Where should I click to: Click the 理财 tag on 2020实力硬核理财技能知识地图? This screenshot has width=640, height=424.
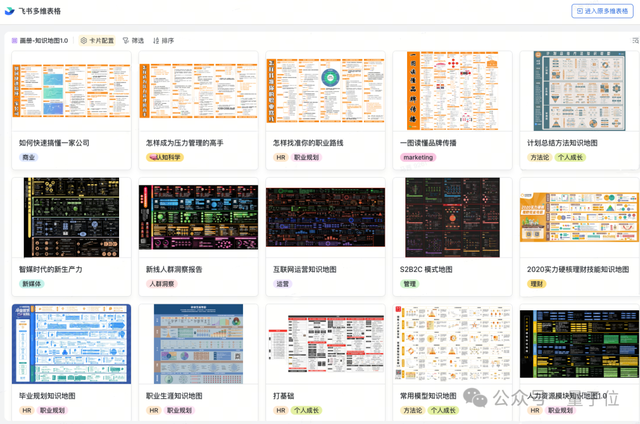point(536,284)
